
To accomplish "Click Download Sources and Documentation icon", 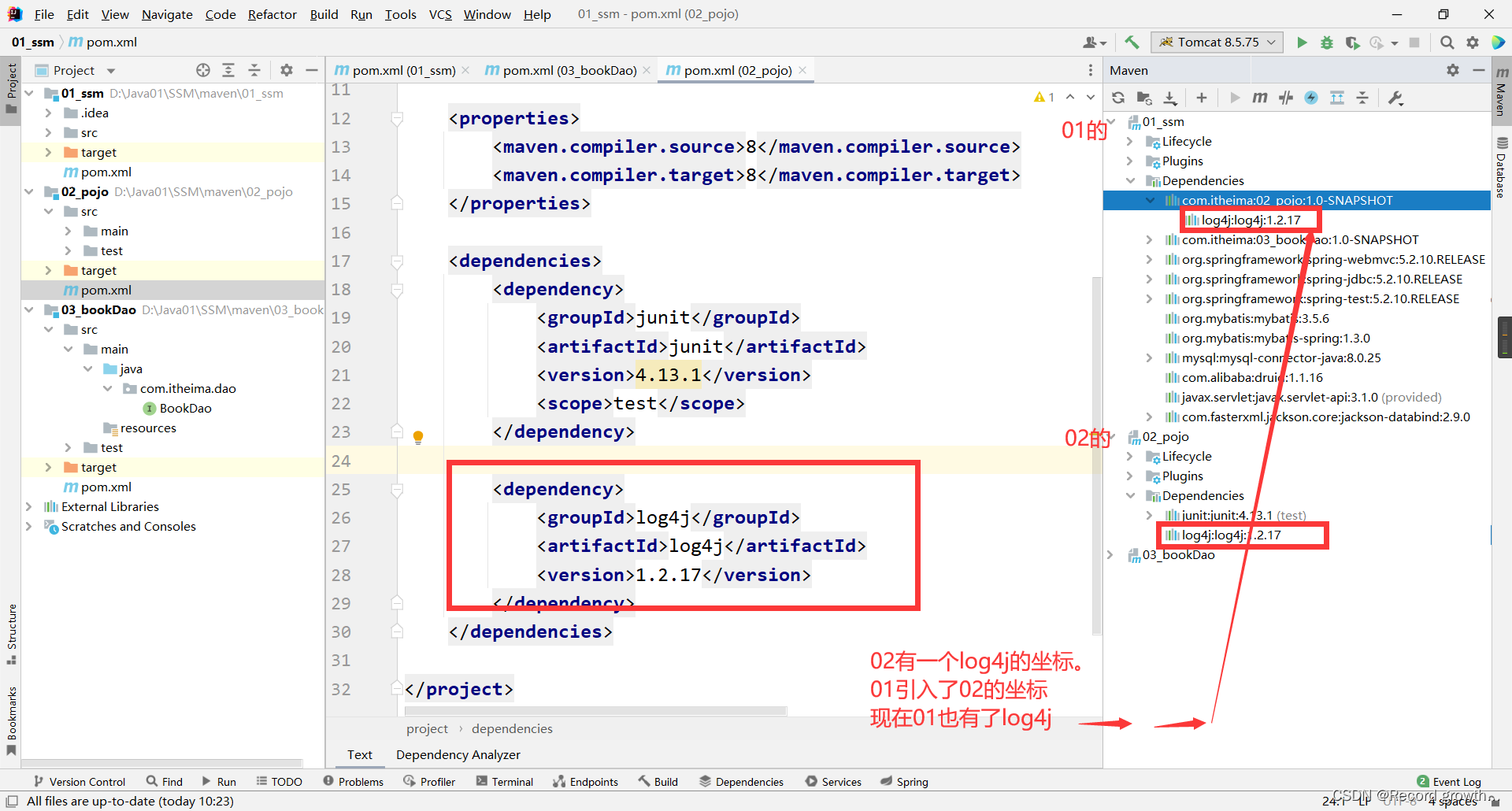I will click(1170, 98).
